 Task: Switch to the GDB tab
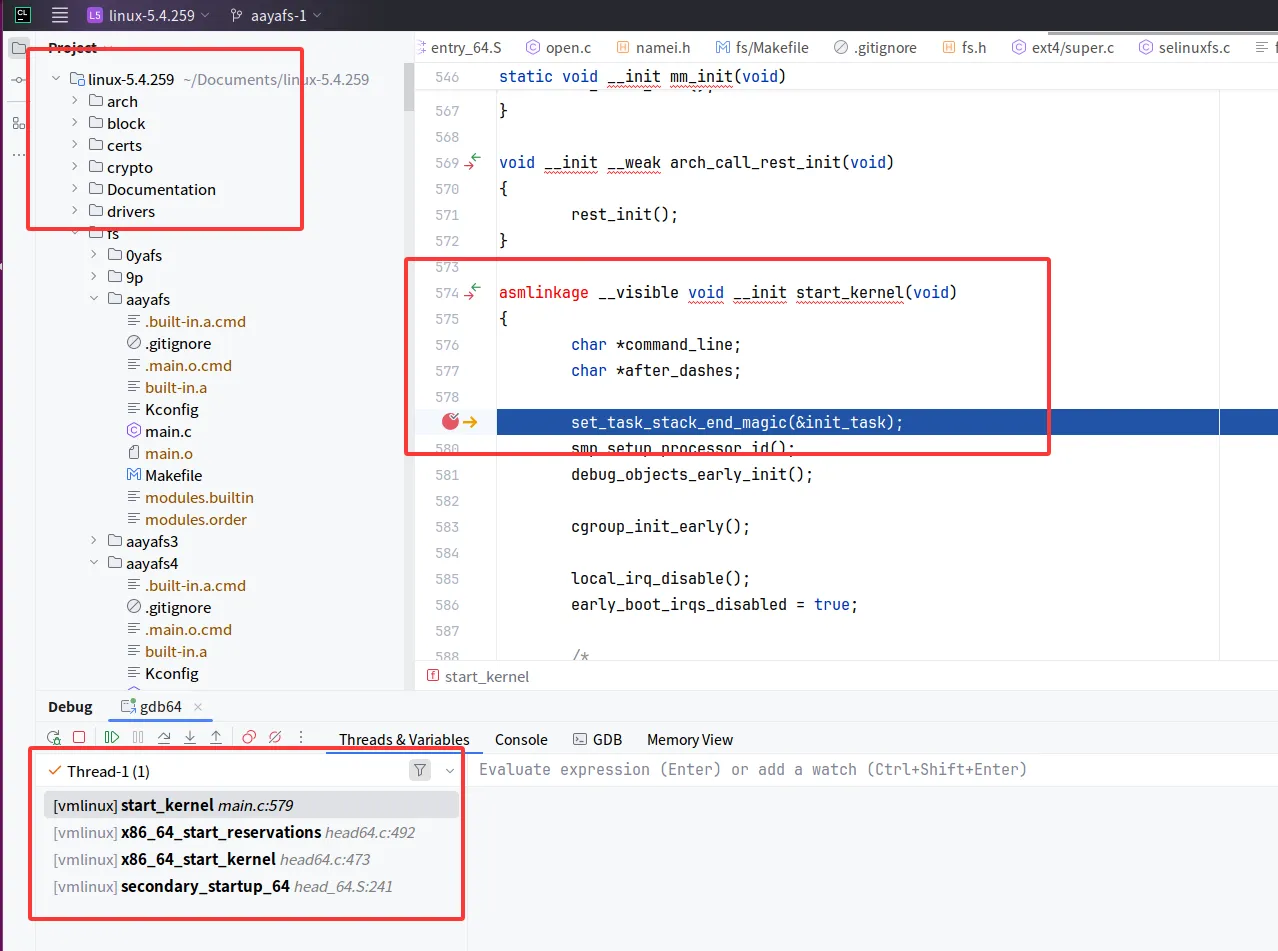597,740
